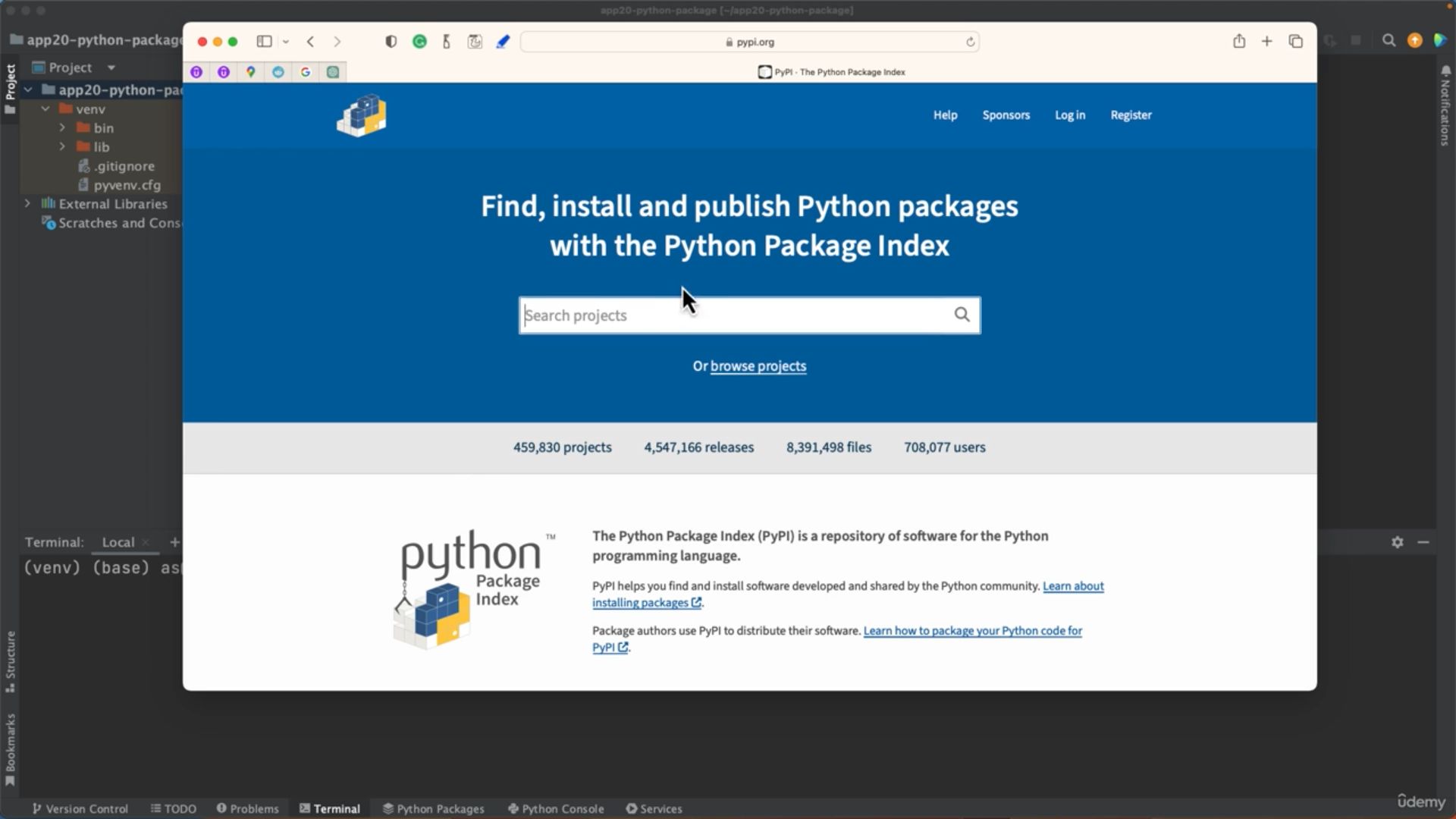Add a new terminal session tab
1456x819 pixels.
tap(174, 542)
